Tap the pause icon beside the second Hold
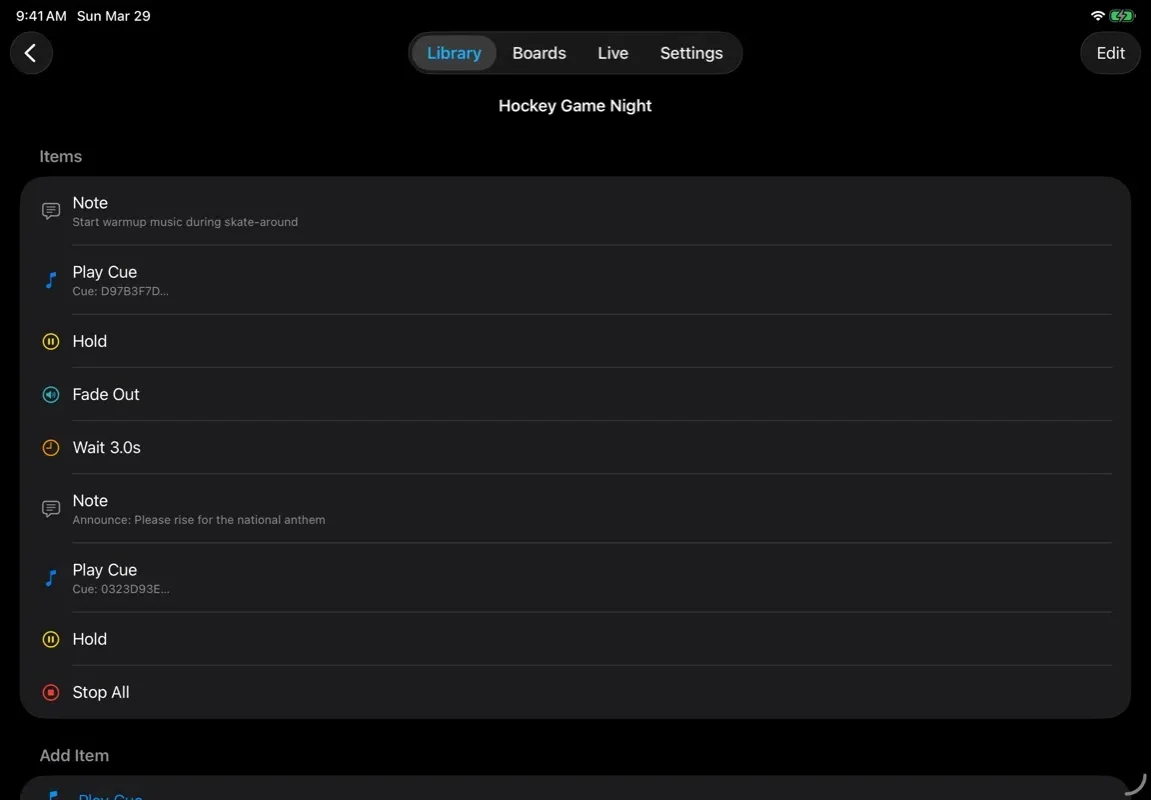 (50, 639)
